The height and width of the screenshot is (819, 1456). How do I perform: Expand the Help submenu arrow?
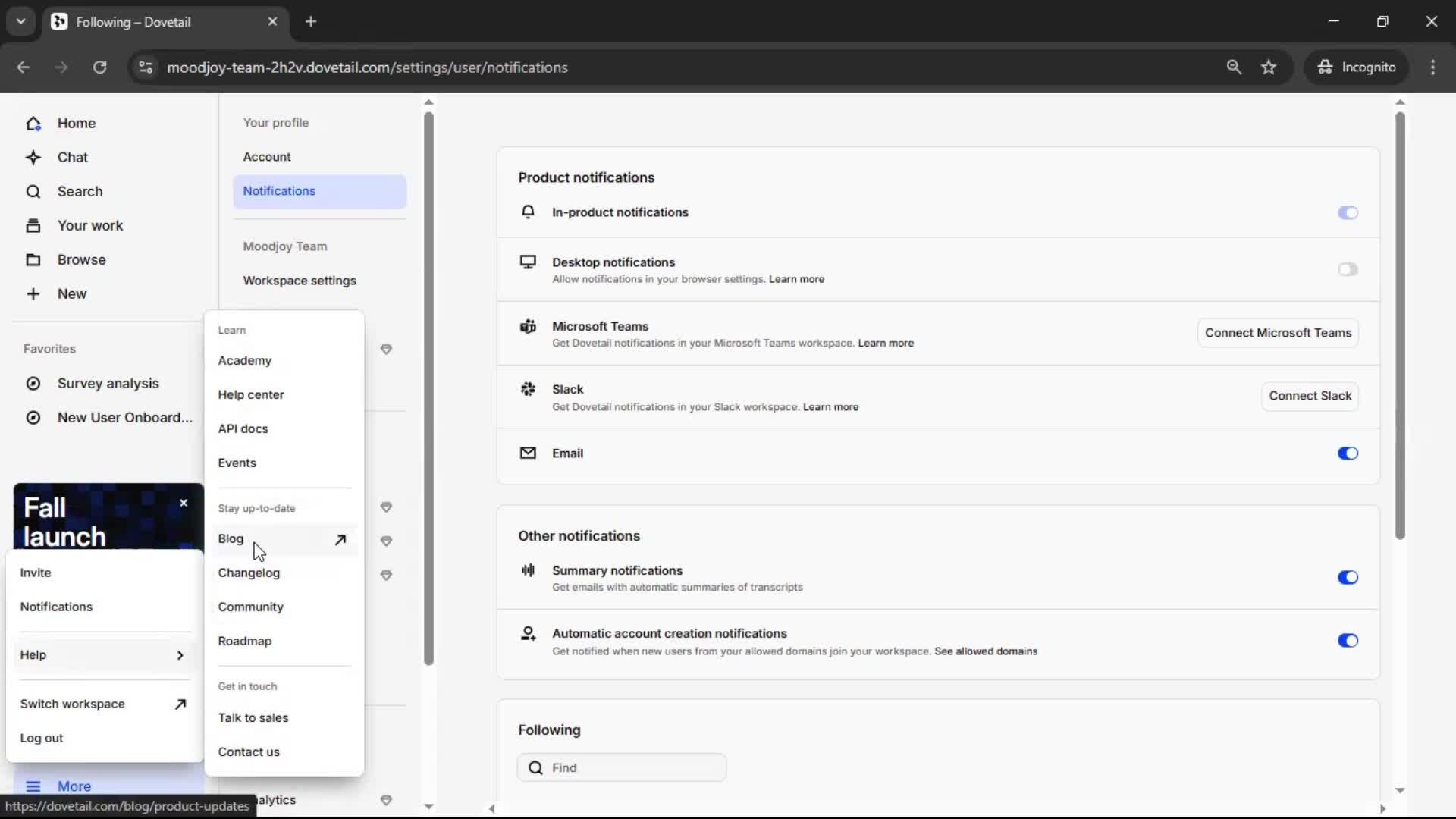pyautogui.click(x=180, y=655)
